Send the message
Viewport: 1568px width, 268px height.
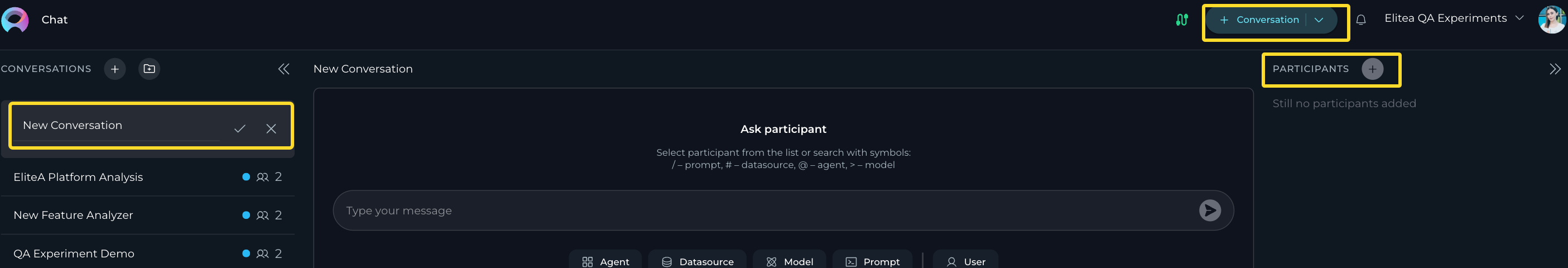pyautogui.click(x=1209, y=210)
